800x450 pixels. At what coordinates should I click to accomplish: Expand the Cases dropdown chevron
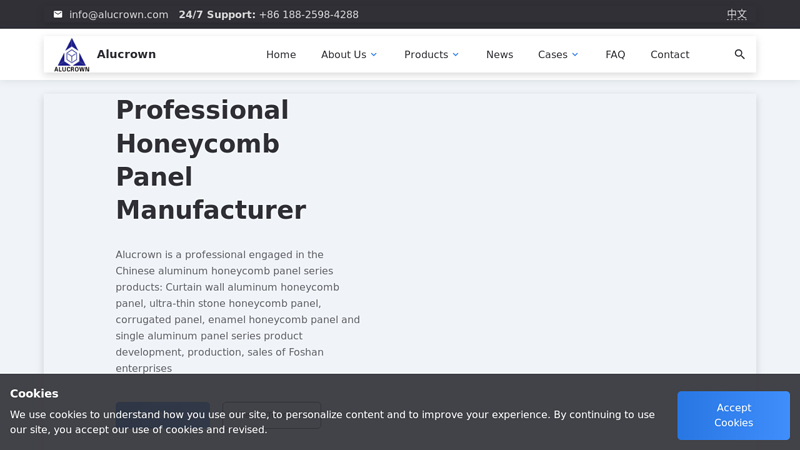[x=575, y=55]
